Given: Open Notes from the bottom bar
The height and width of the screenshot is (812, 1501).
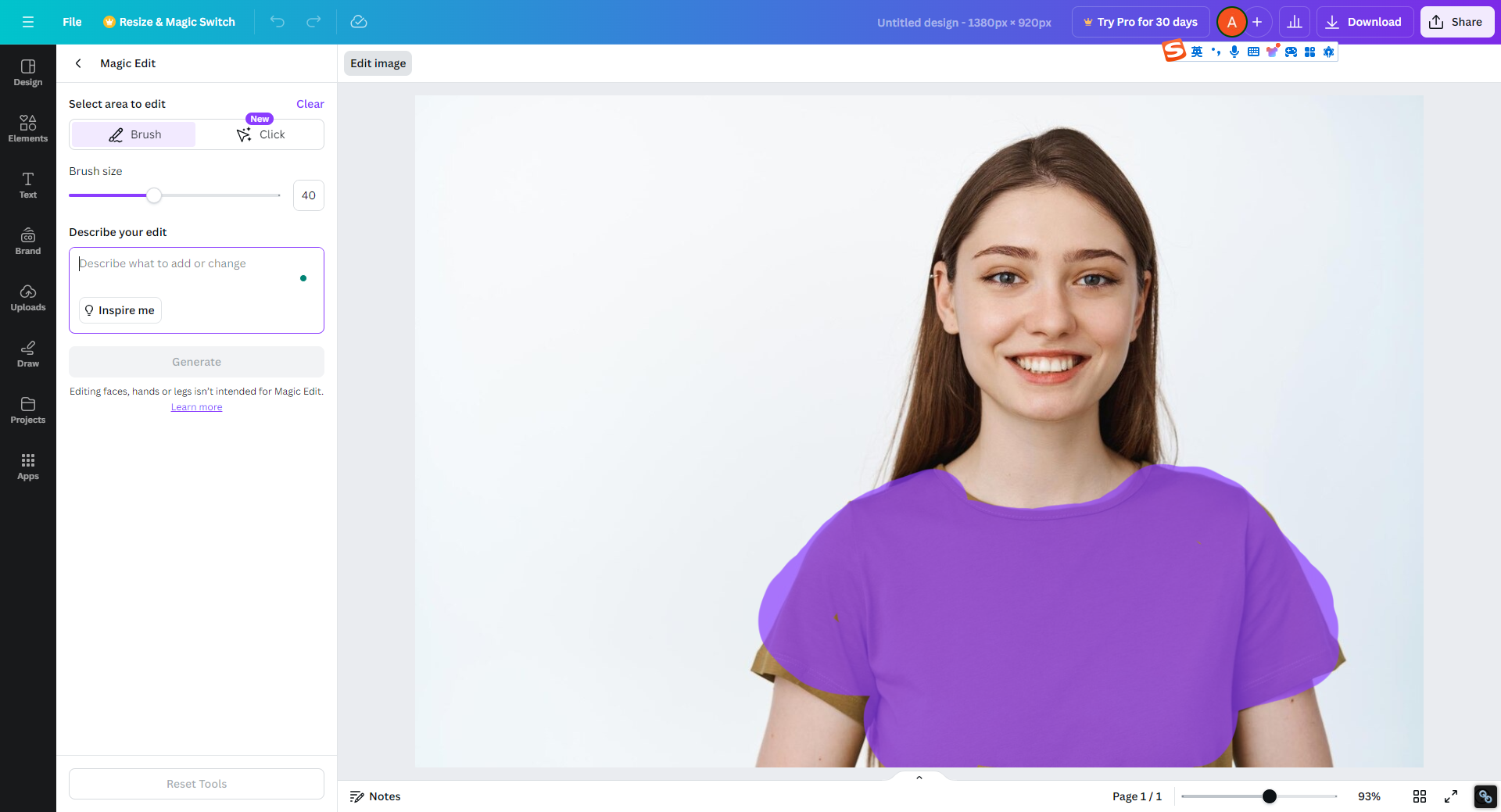Looking at the screenshot, I should 375,796.
